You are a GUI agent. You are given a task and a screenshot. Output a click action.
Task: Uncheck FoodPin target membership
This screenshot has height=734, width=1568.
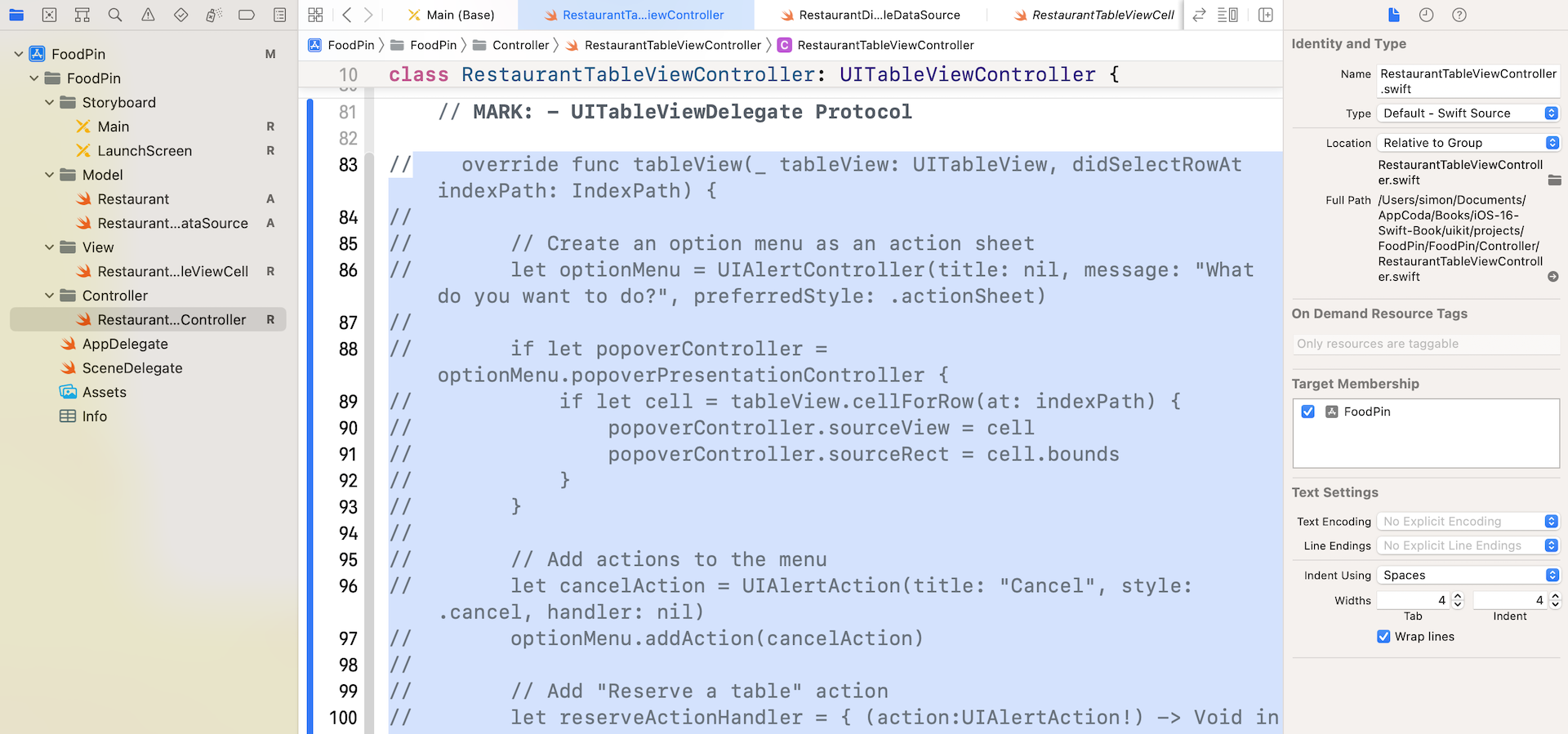1307,411
